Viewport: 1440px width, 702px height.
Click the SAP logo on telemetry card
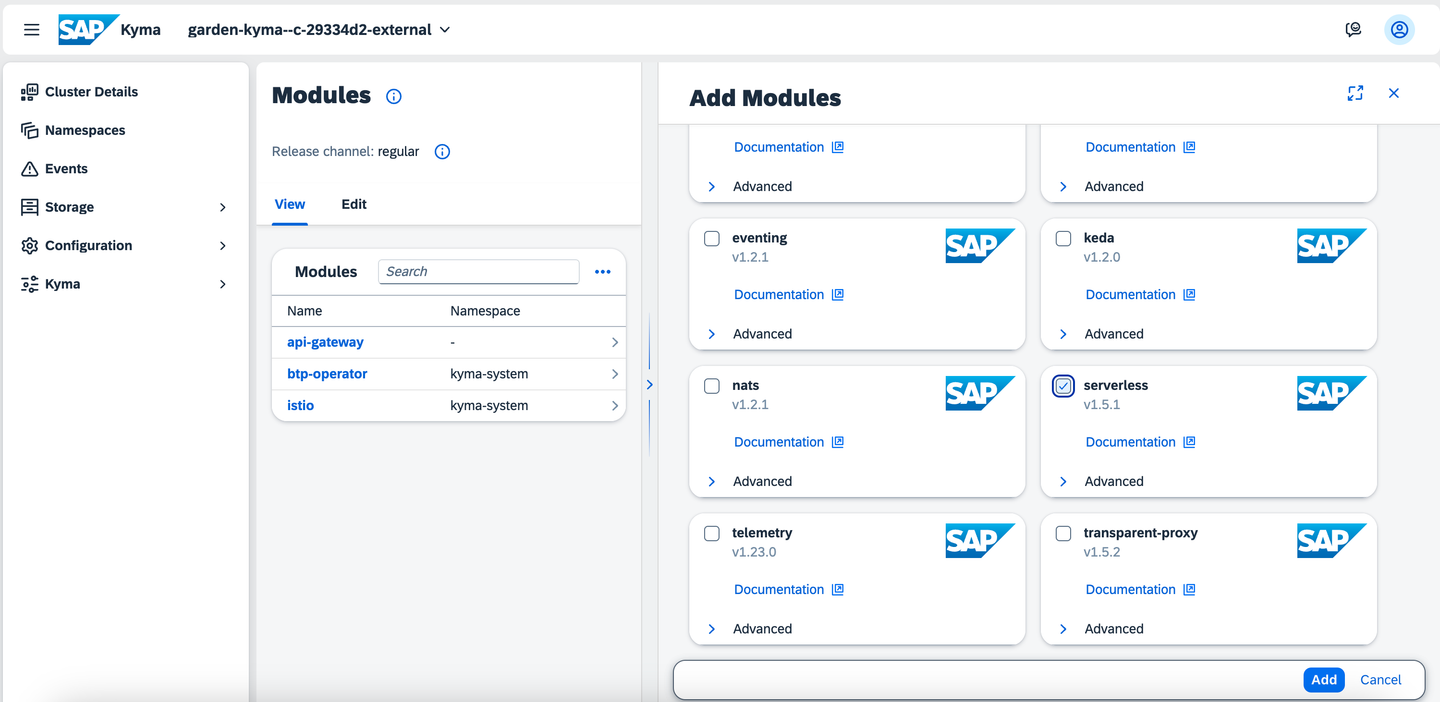click(x=980, y=541)
